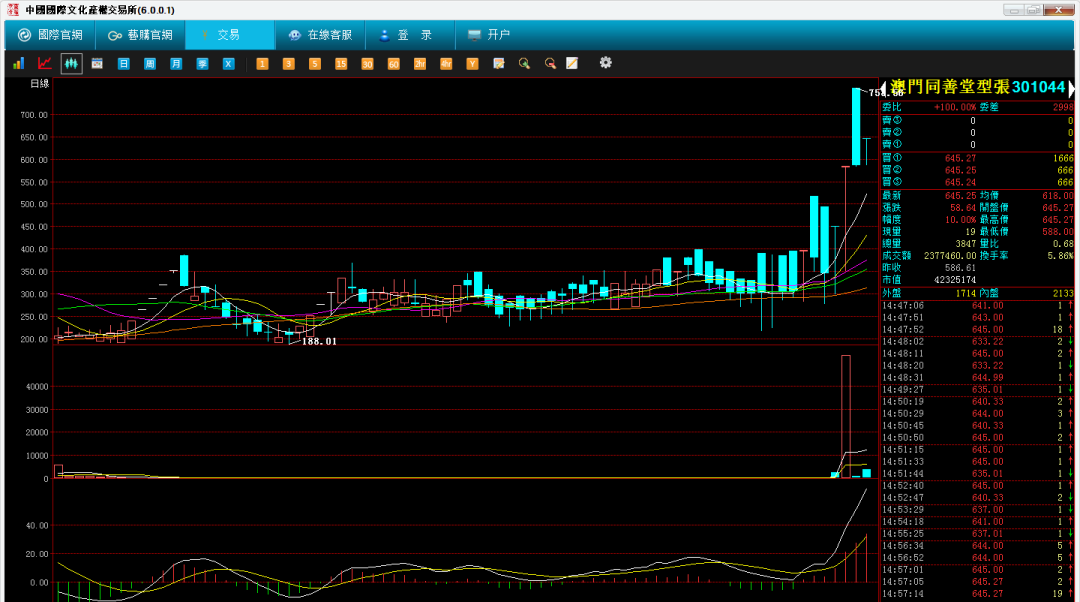Select quarterly period 季 icon
The width and height of the screenshot is (1080, 602).
pos(202,63)
